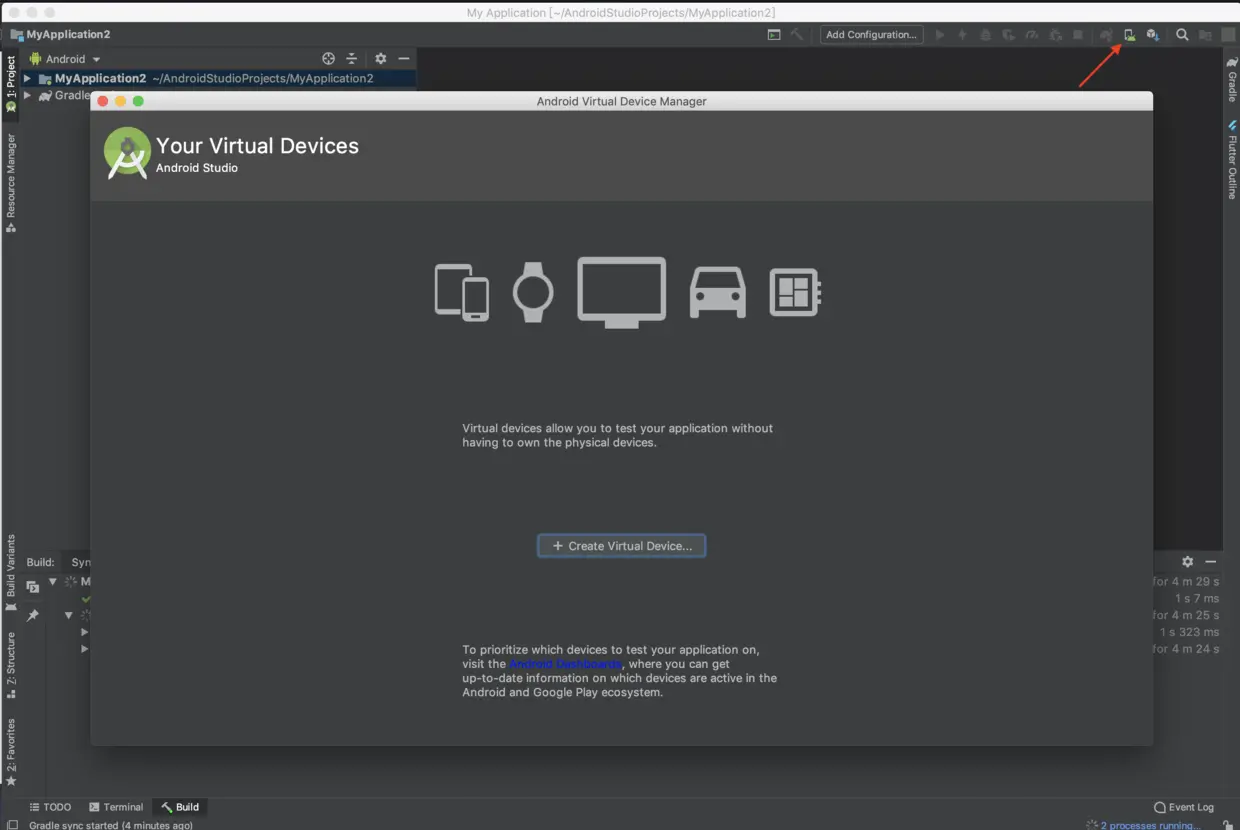Select the Wear OS watch device icon
Screen dimensions: 1240x830
point(532,292)
